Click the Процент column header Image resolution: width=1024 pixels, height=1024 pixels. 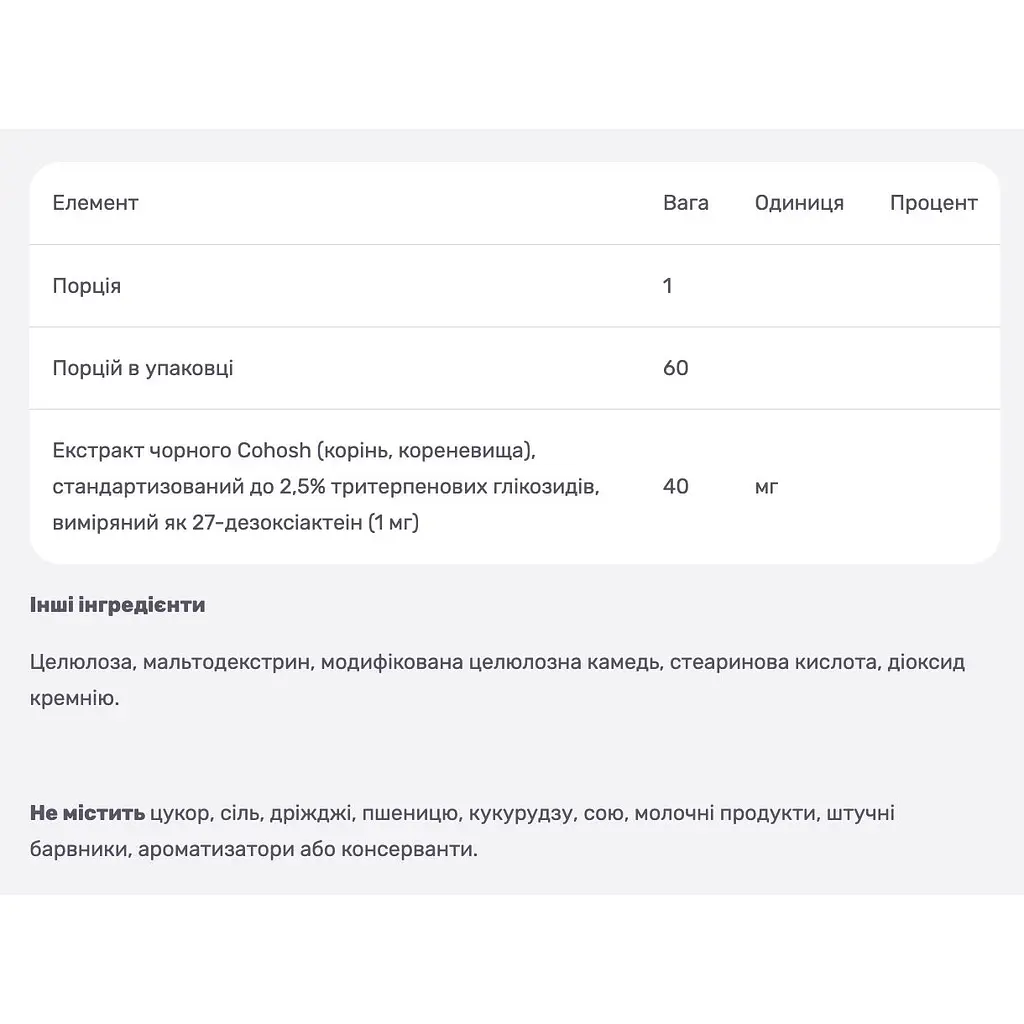933,203
